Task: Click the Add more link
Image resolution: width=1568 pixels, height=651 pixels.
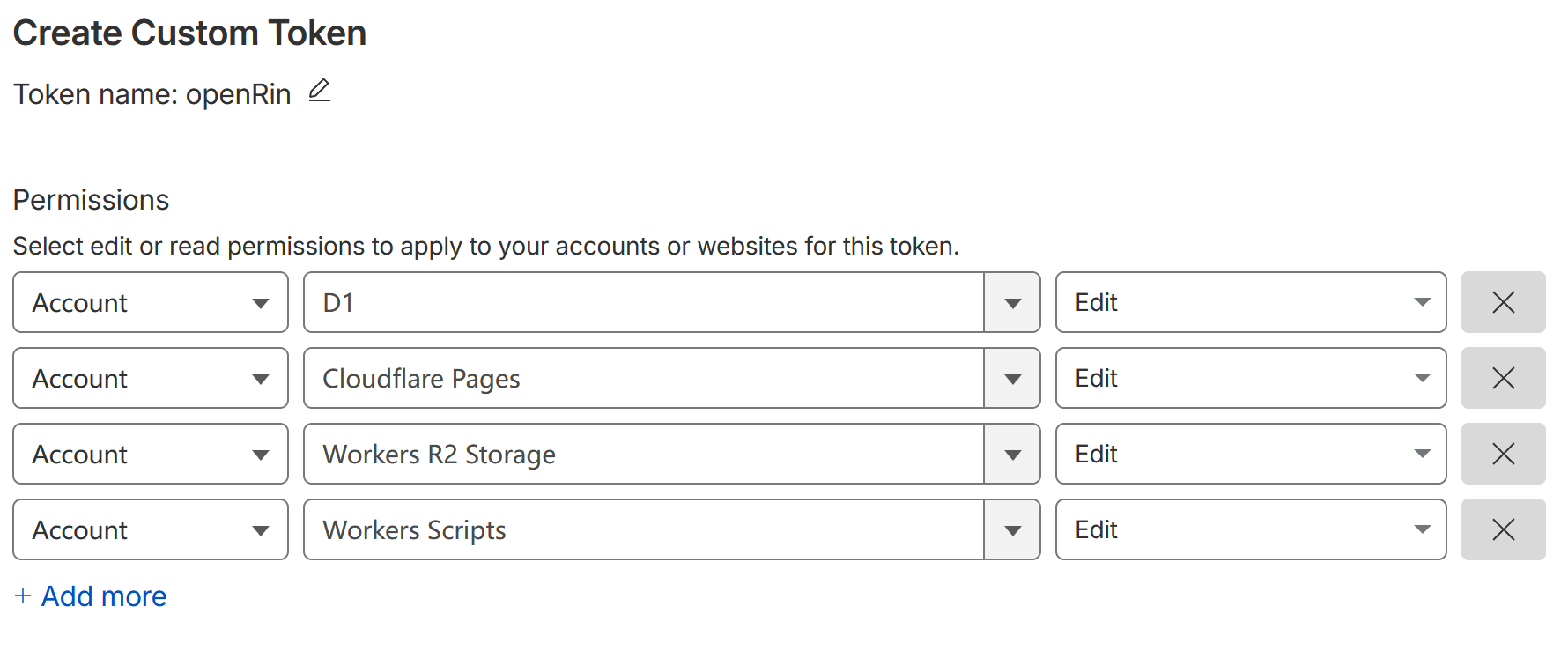Action: pyautogui.click(x=104, y=596)
